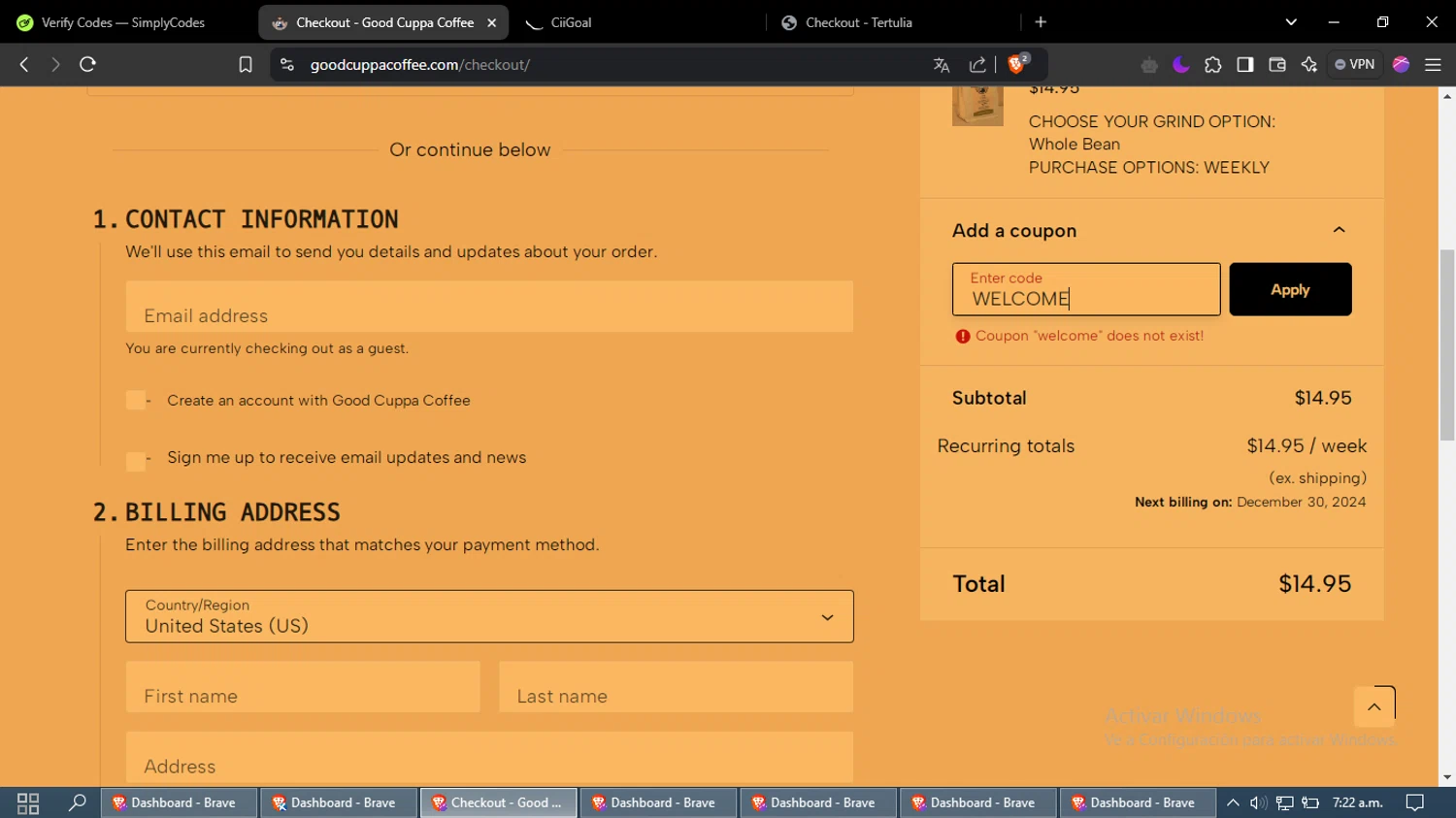Open the tab search dropdown
Image resolution: width=1456 pixels, height=818 pixels.
(1291, 22)
